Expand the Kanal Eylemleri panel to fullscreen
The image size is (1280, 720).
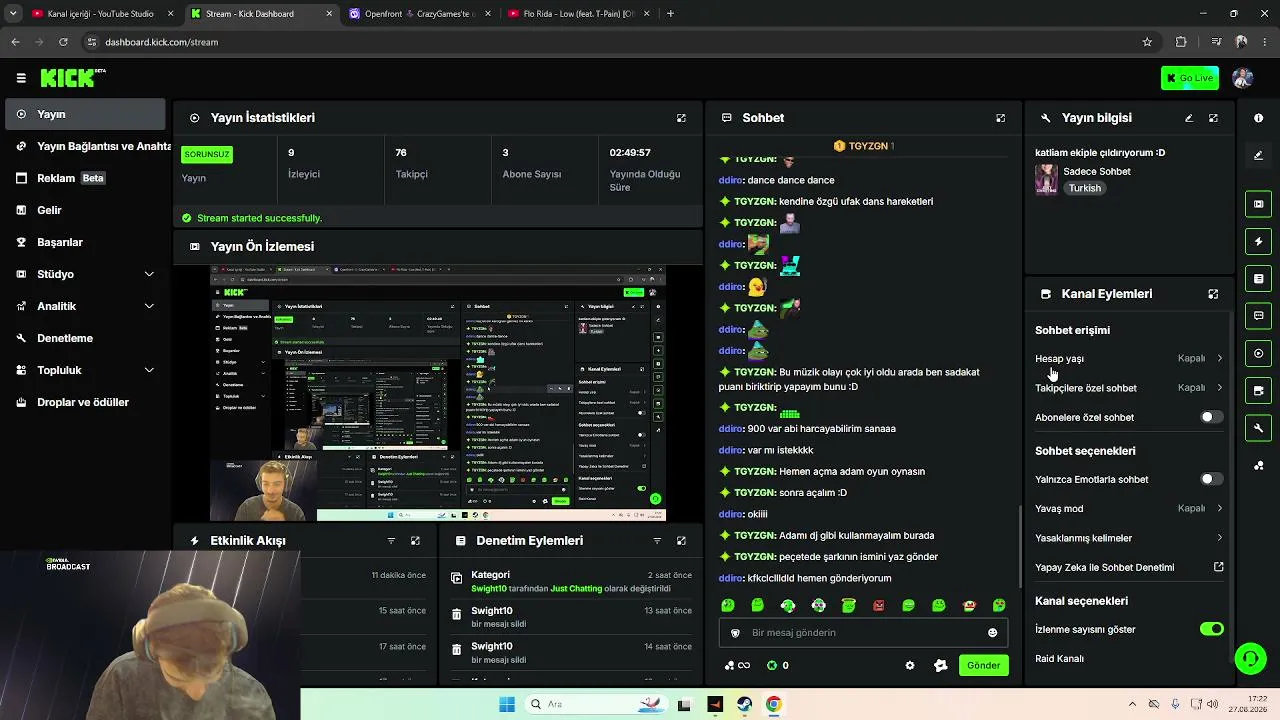[x=1213, y=294]
